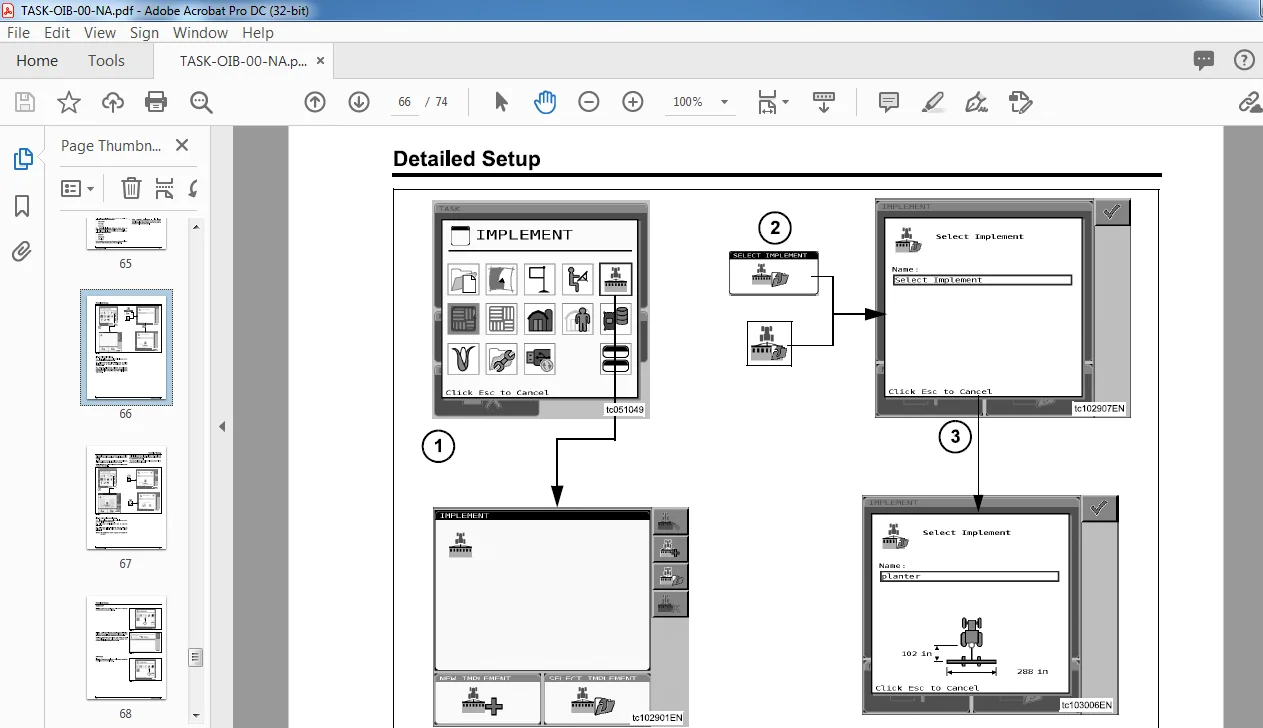
Task: Open the Attachments paperclip icon
Action: (x=22, y=251)
